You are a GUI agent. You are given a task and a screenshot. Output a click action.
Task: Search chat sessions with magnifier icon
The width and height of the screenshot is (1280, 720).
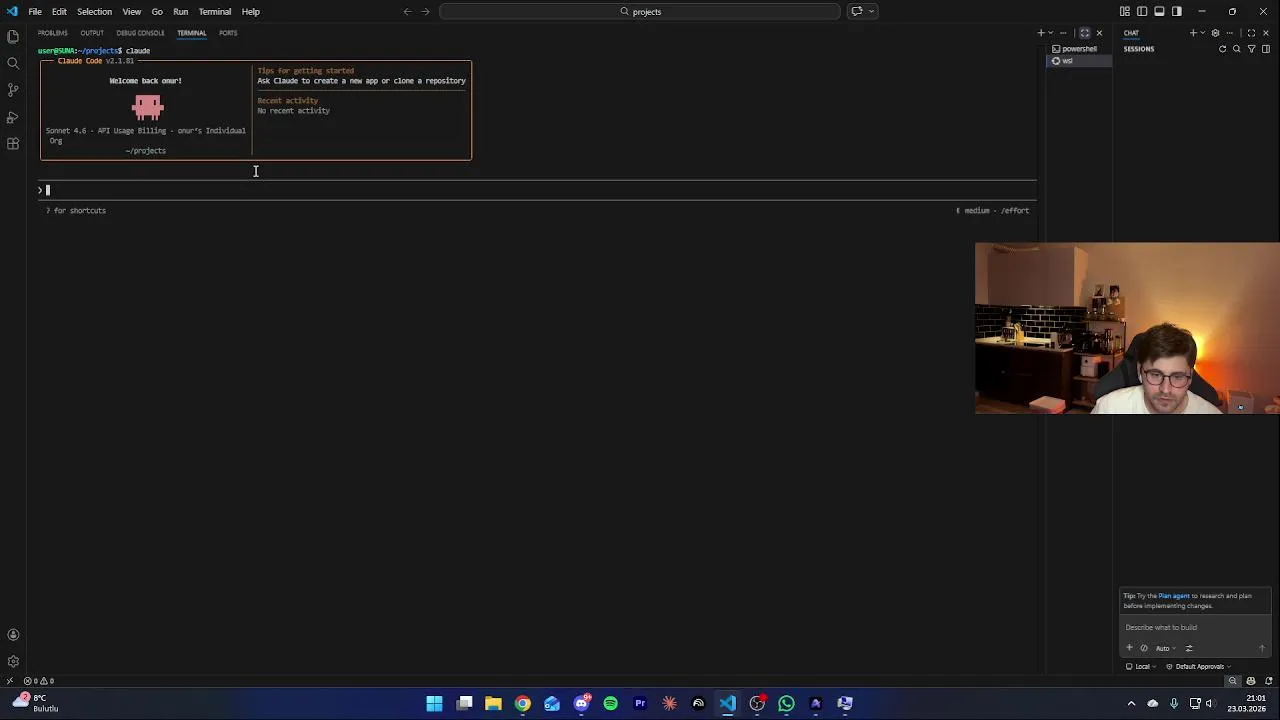point(1237,49)
